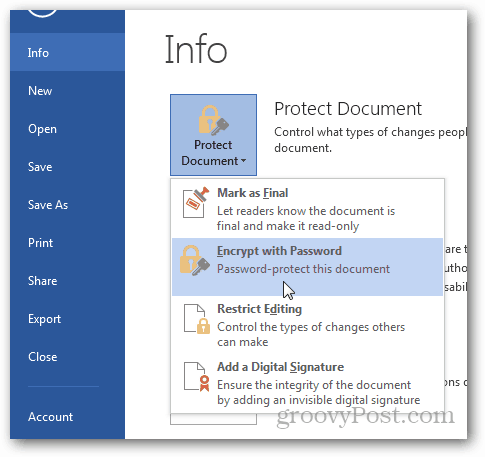
Task: Click the Restrict Editing page-lock icon
Action: 197,319
